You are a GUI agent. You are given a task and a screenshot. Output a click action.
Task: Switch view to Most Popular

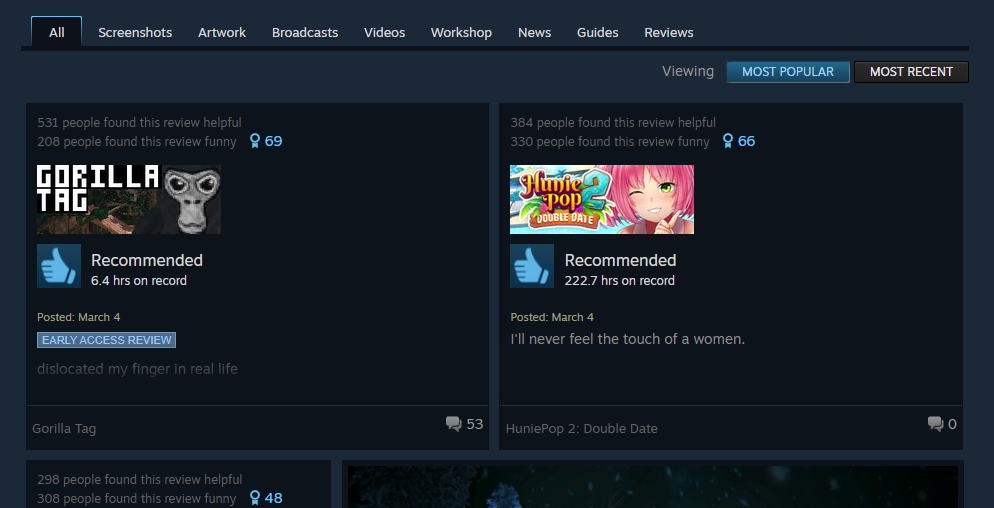788,72
